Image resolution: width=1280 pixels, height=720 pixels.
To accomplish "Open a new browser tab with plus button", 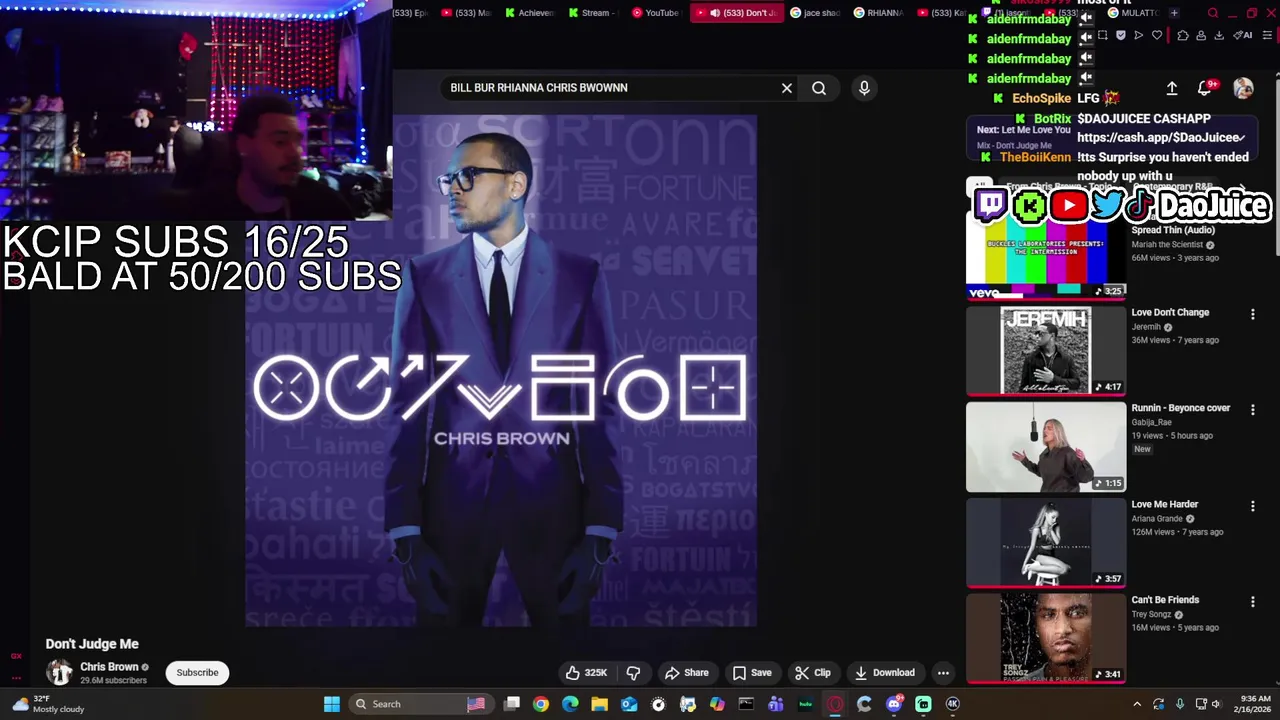I will click(x=1174, y=13).
